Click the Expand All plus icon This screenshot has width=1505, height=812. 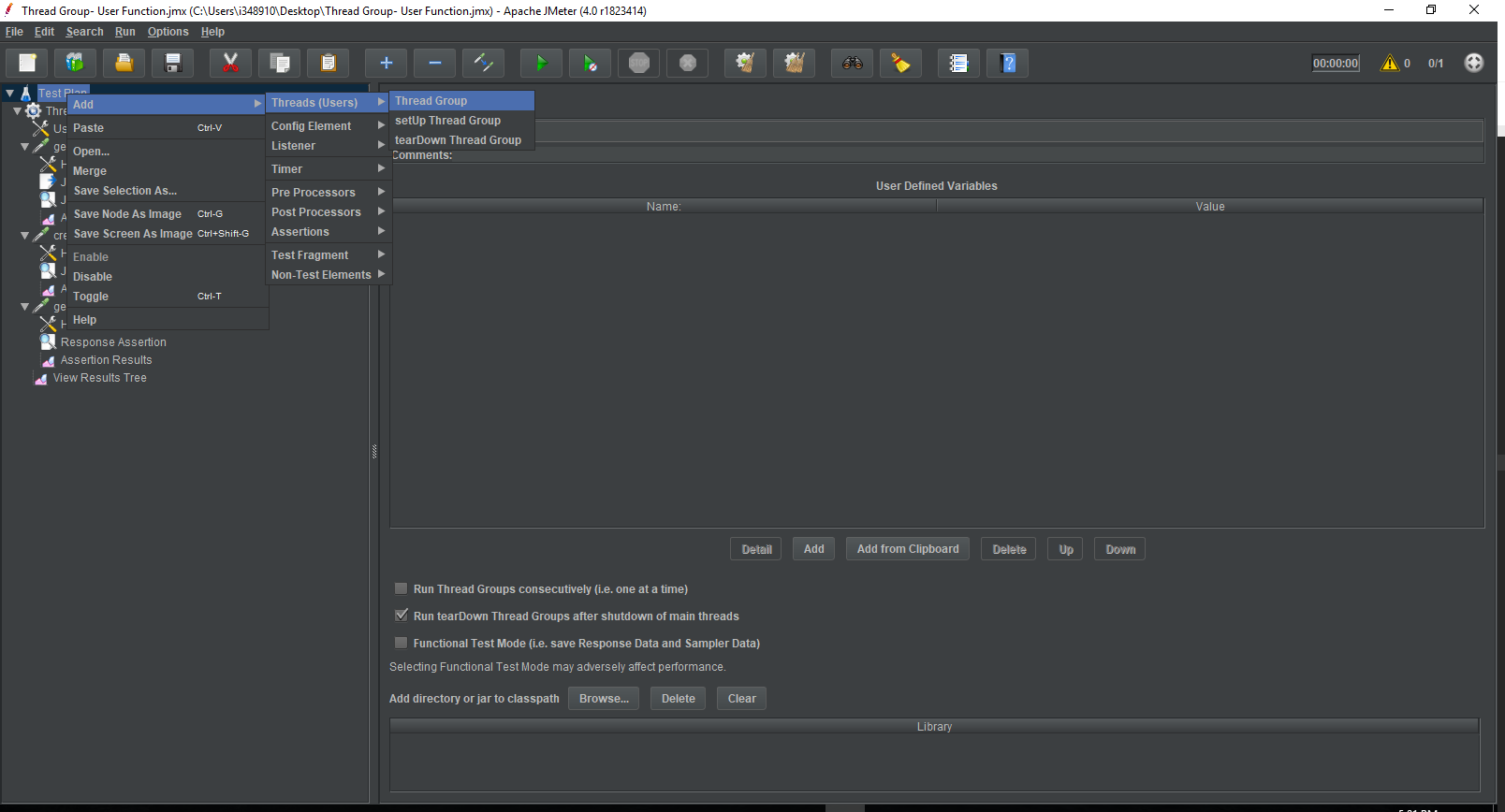click(386, 63)
